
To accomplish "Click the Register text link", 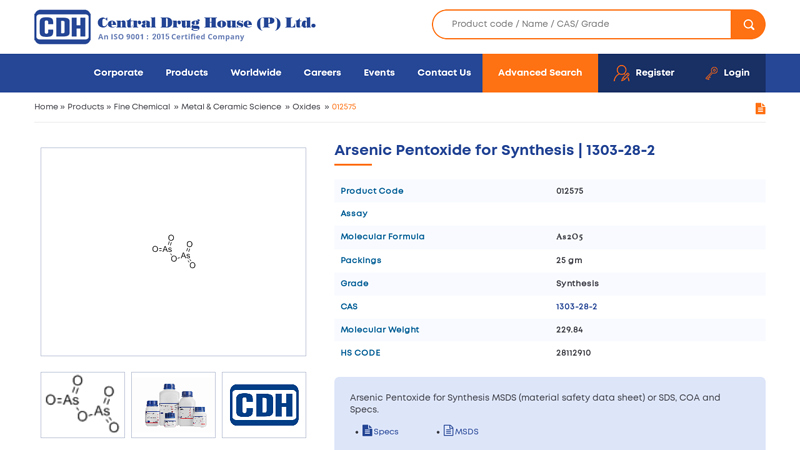I will coord(655,72).
